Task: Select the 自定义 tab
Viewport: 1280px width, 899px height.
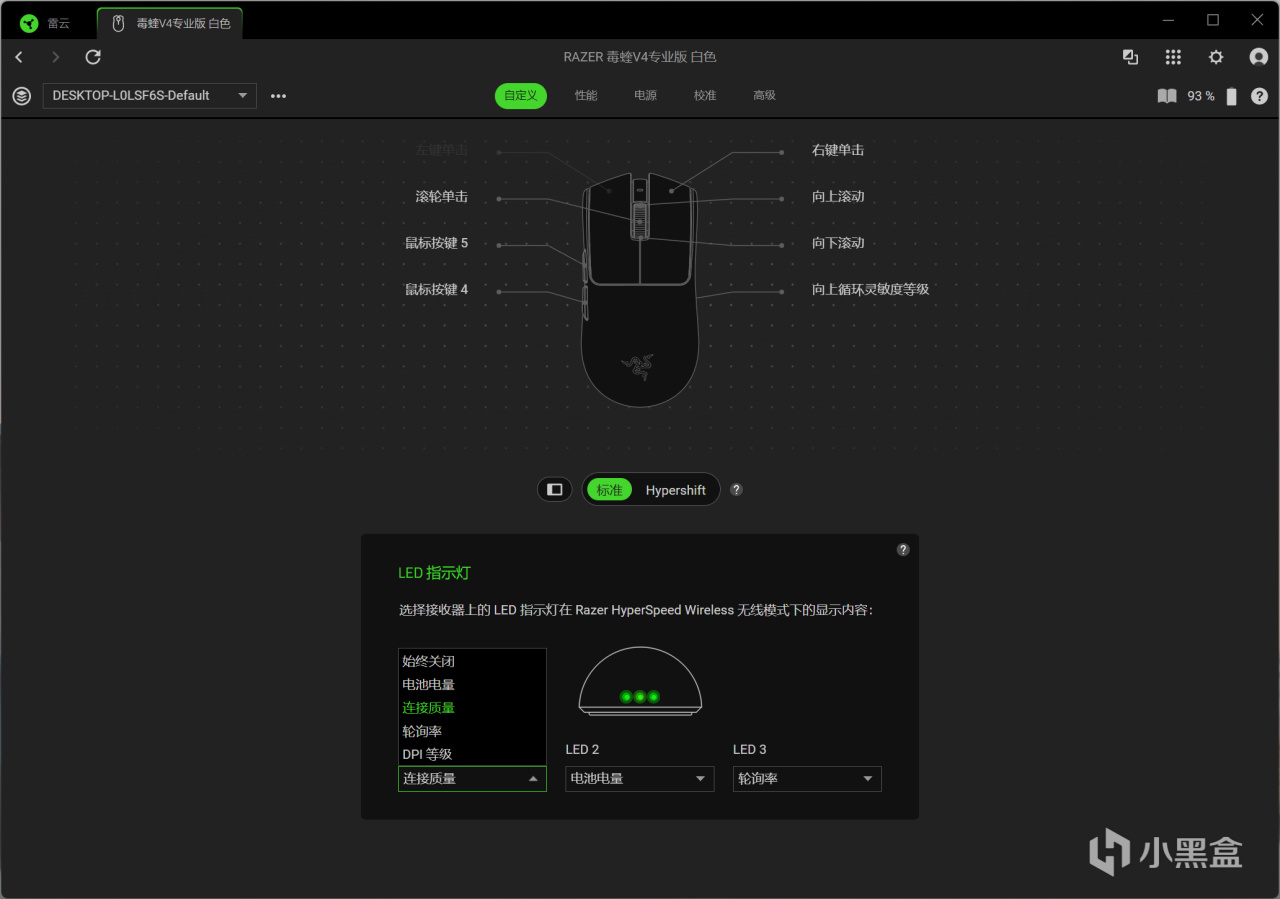Action: [x=521, y=96]
